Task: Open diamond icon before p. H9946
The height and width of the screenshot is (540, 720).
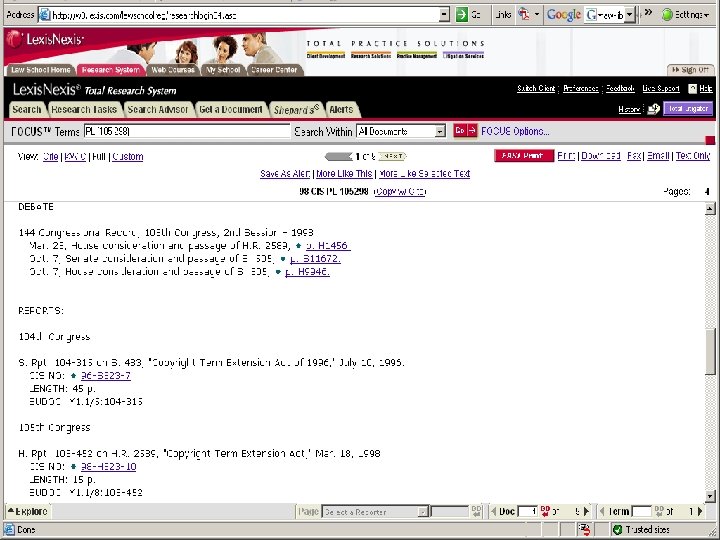Action: pyautogui.click(x=278, y=272)
